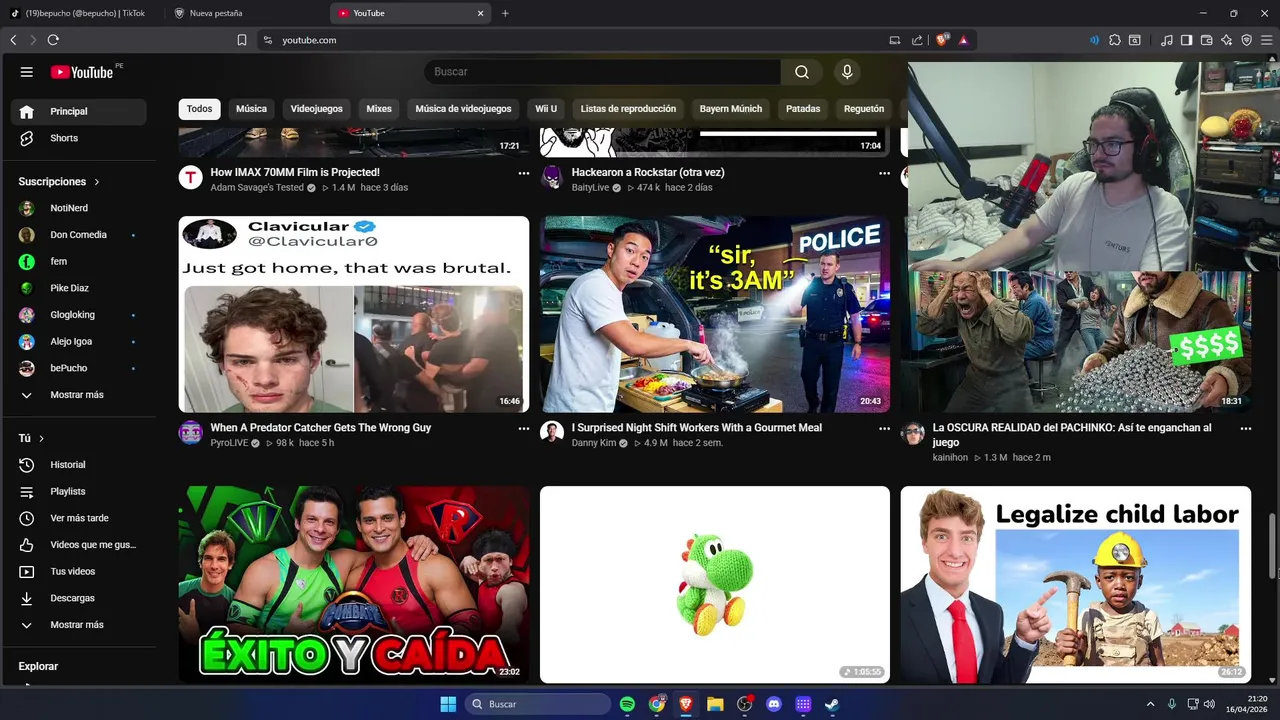Image resolution: width=1280 pixels, height=720 pixels.
Task: Open the browser extensions puzzle icon
Action: 1115,40
